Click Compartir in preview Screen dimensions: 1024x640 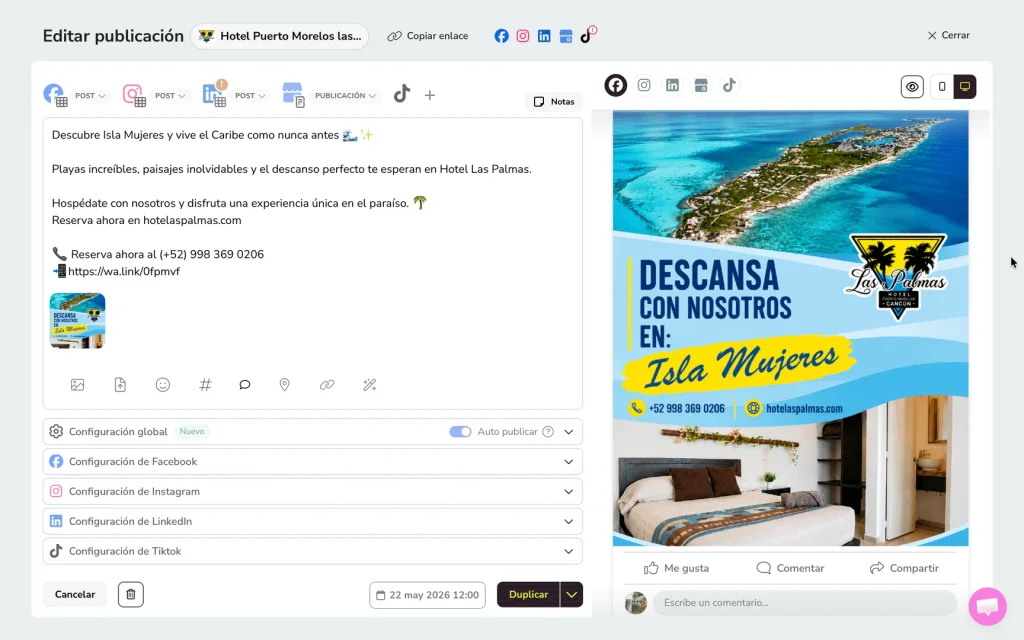tap(904, 568)
